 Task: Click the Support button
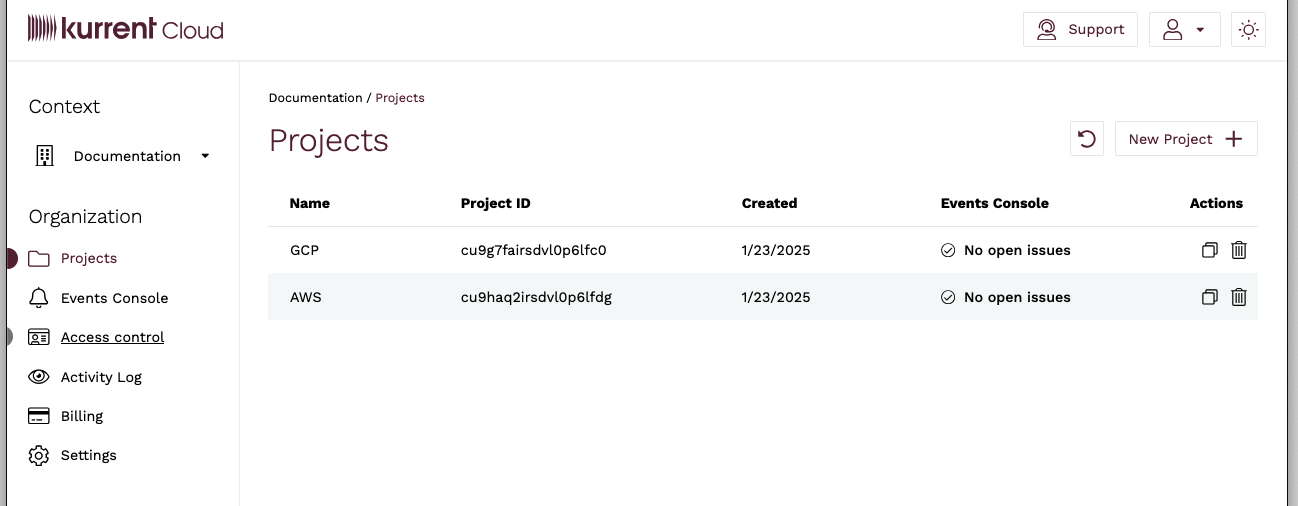tap(1080, 30)
